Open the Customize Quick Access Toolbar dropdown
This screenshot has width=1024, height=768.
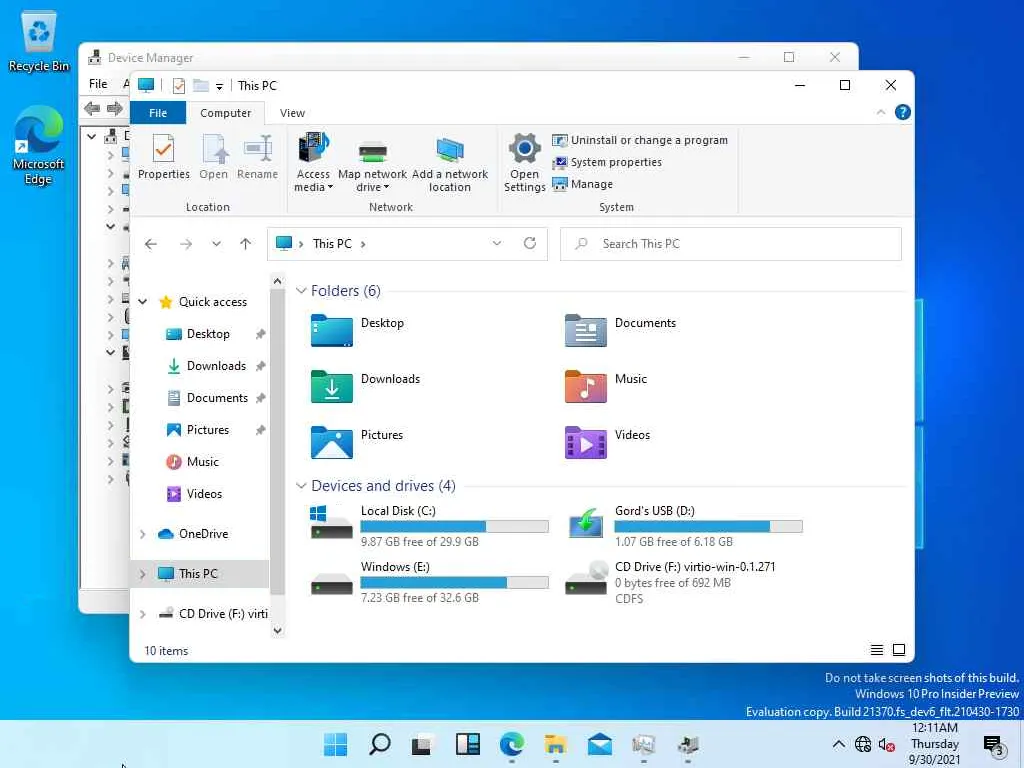pos(219,86)
